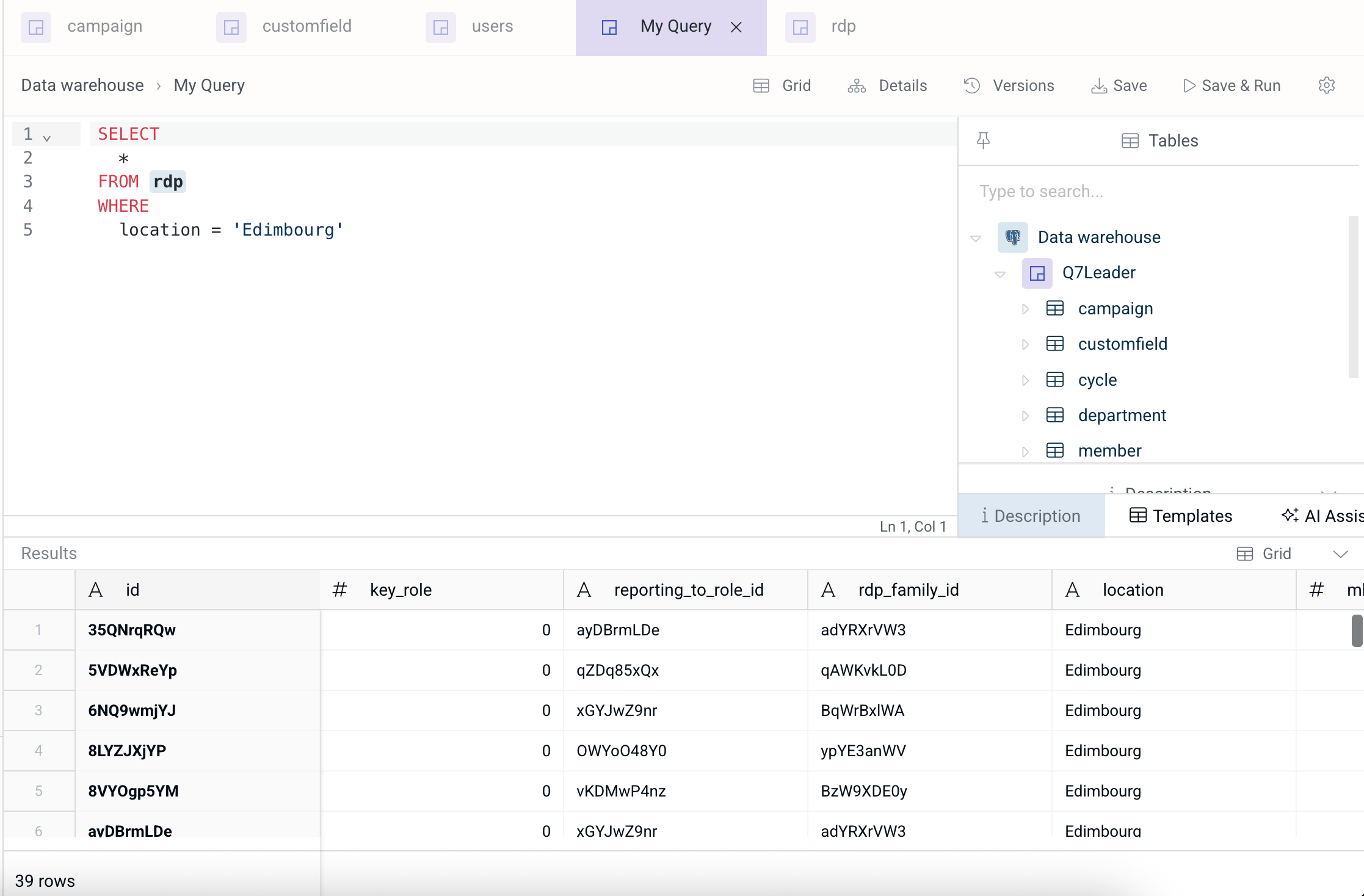Sort by the key_role column header
The width and height of the screenshot is (1364, 896).
(441, 590)
